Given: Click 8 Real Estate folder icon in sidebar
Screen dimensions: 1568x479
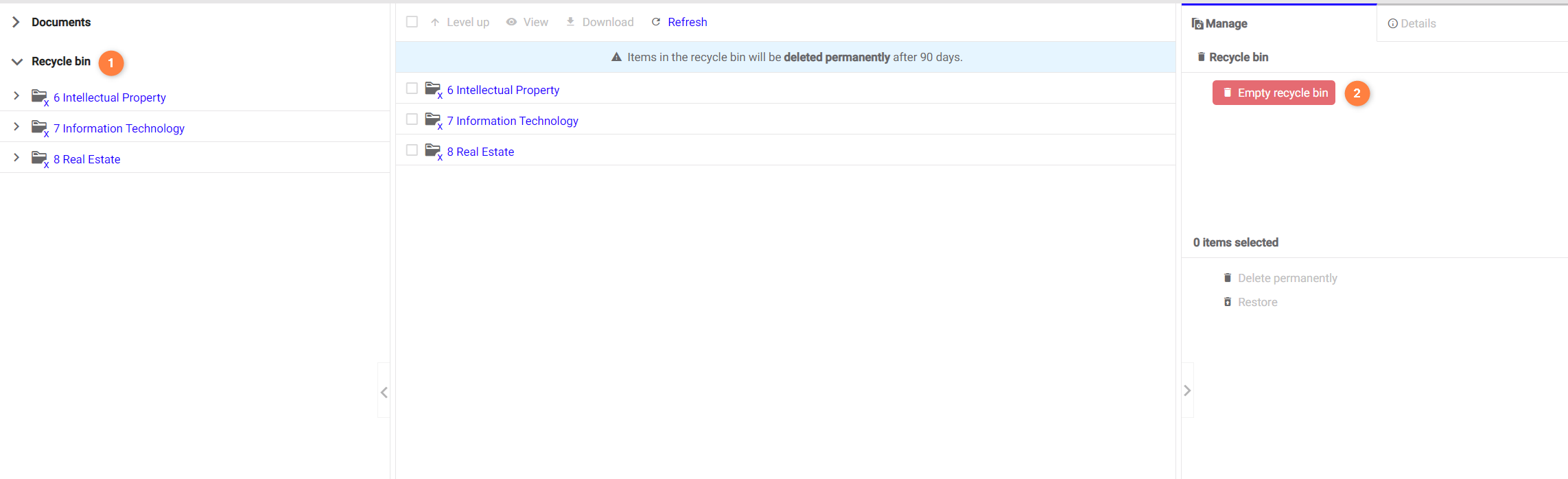Looking at the screenshot, I should pos(39,159).
